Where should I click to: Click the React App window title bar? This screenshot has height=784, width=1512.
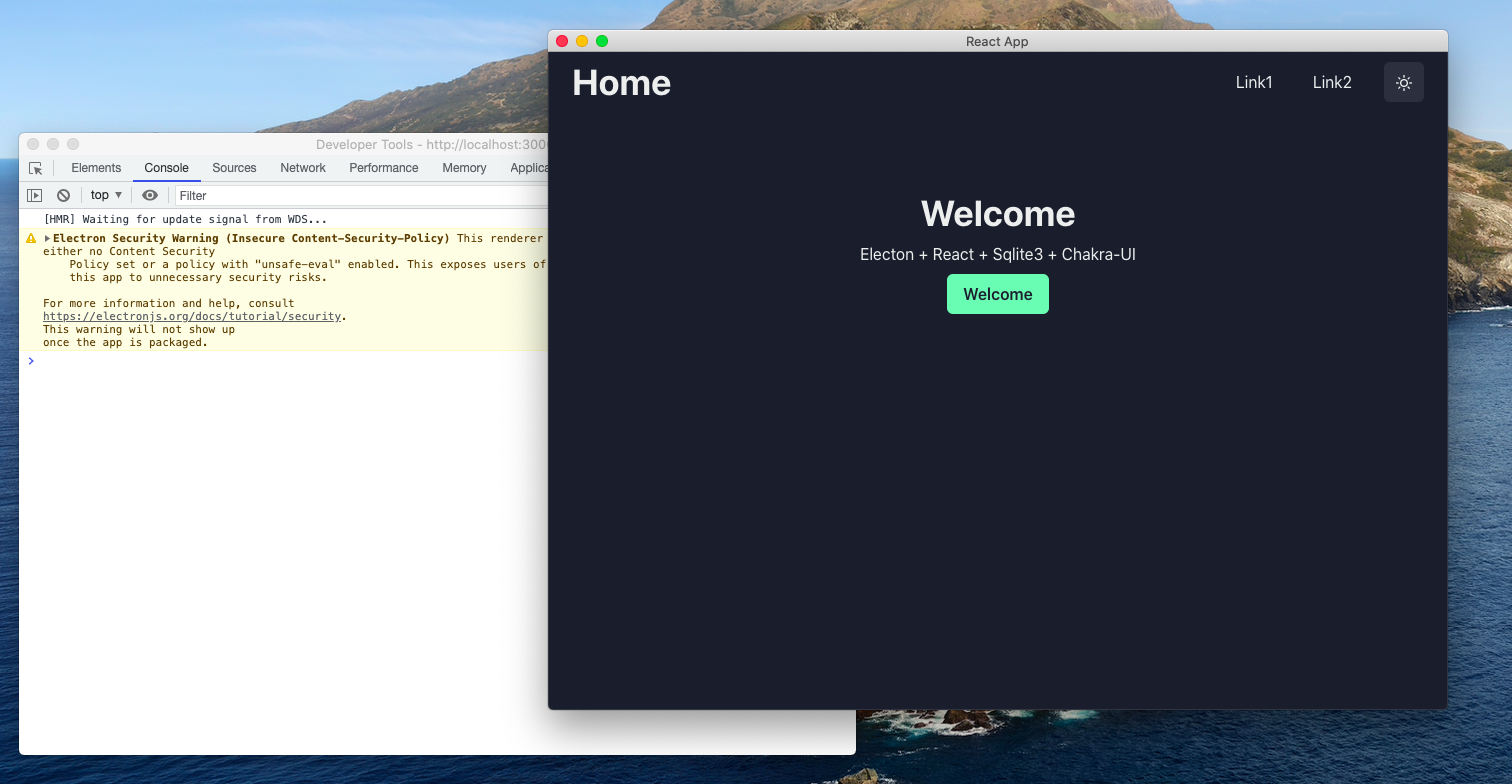[x=997, y=41]
